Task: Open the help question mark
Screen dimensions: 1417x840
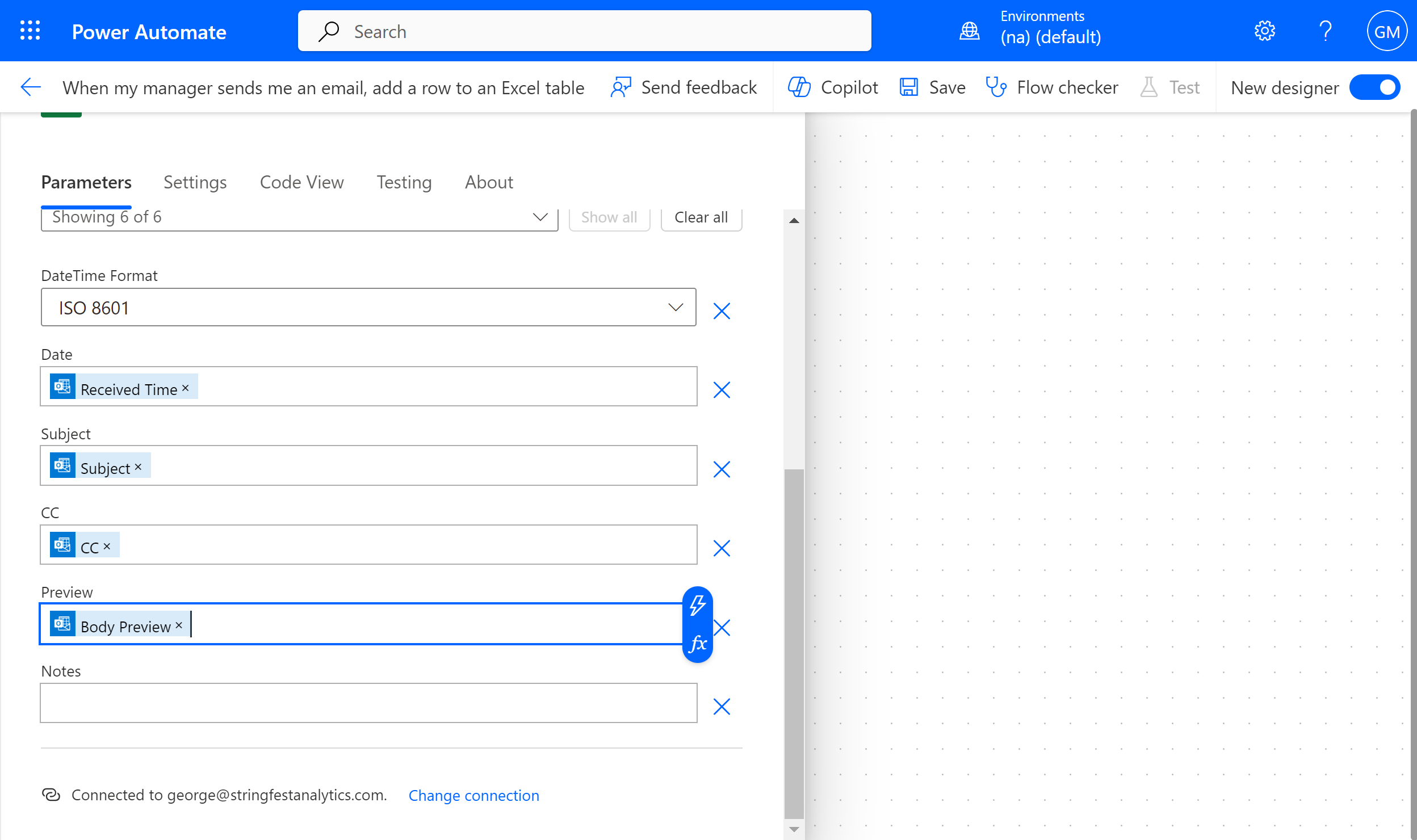Action: (1326, 31)
